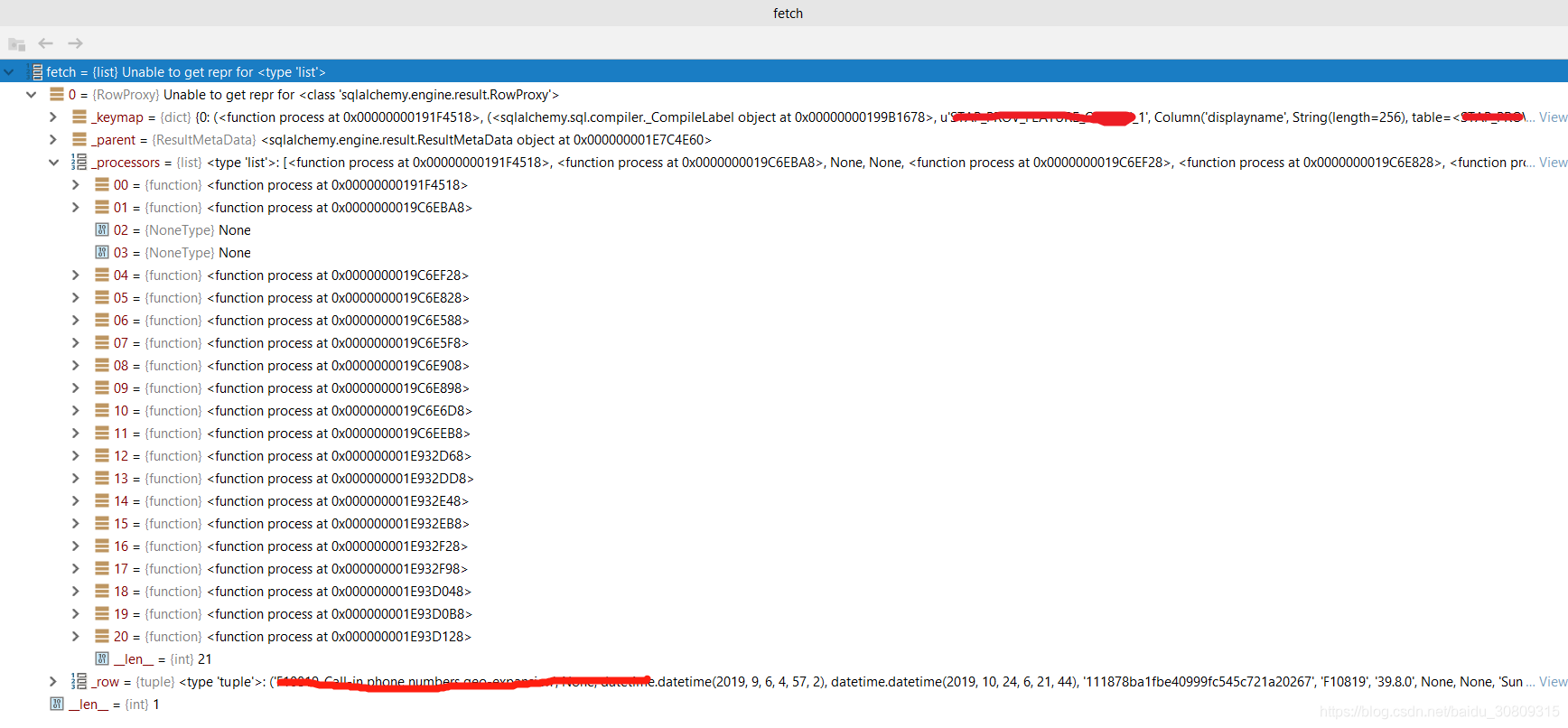Expand the _row tuple node
This screenshot has width=1568, height=728.
53,682
